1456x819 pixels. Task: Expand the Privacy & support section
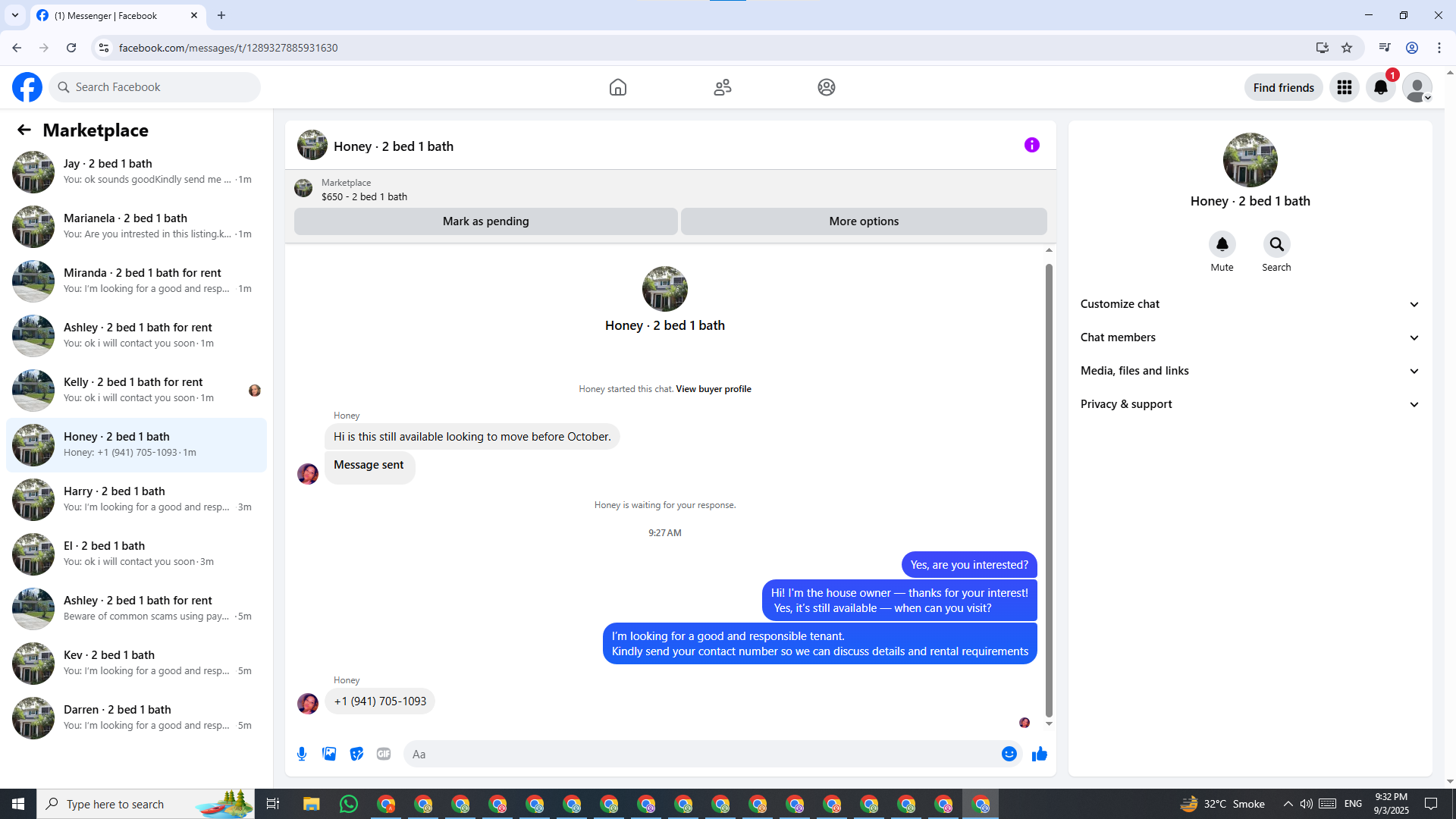pos(1250,404)
